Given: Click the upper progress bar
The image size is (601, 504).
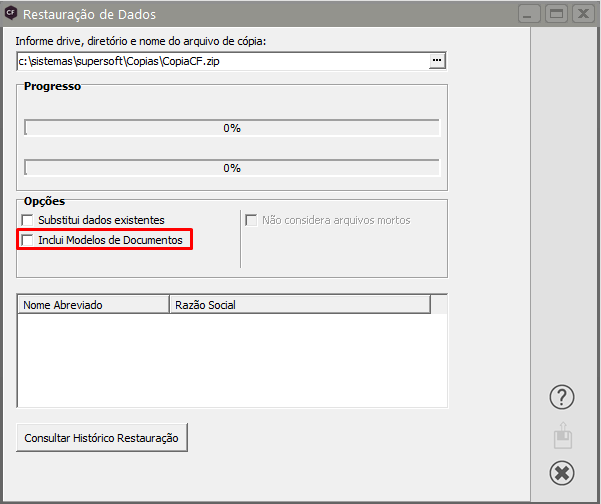Looking at the screenshot, I should point(231,128).
